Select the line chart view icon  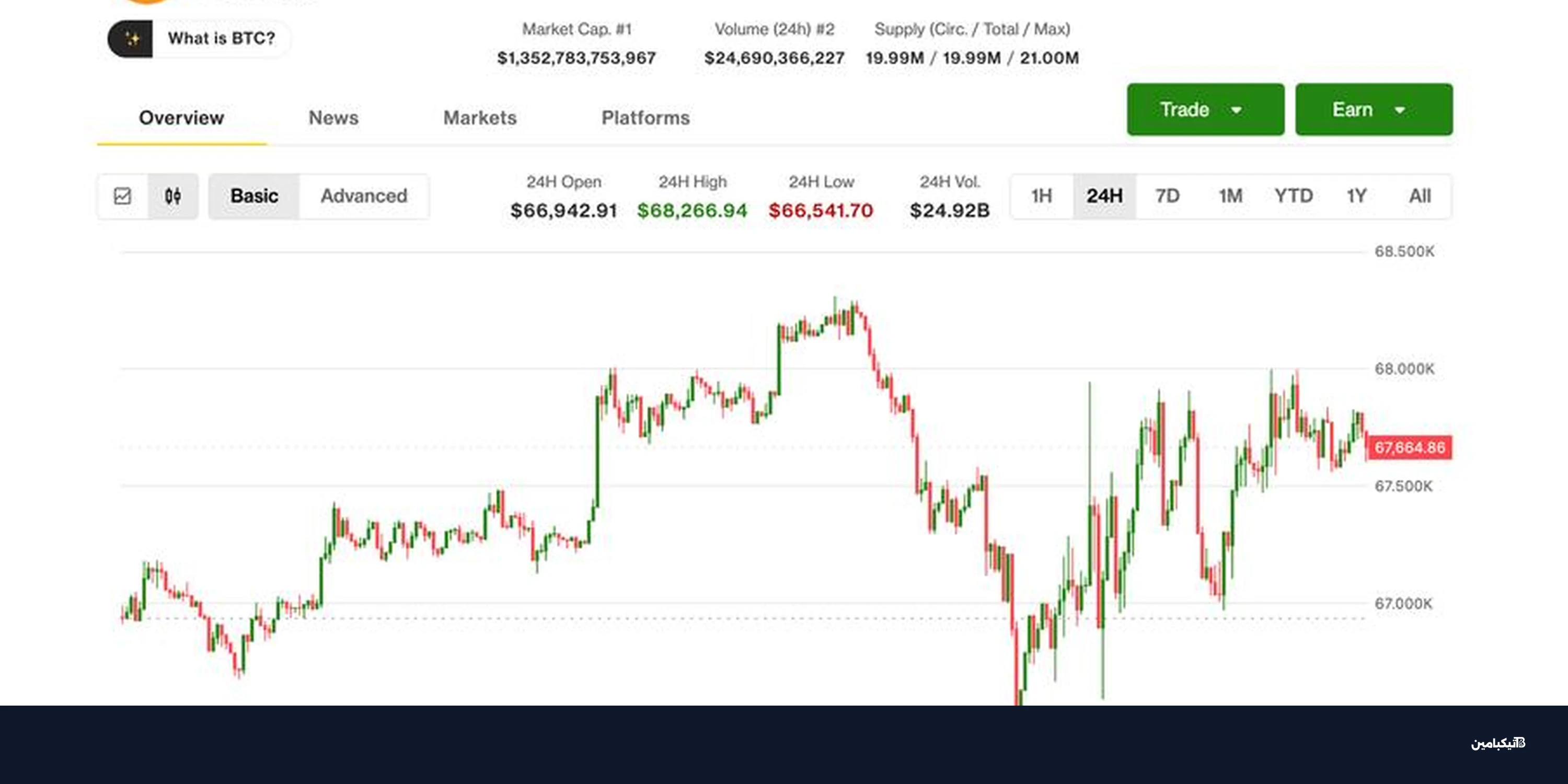click(122, 196)
